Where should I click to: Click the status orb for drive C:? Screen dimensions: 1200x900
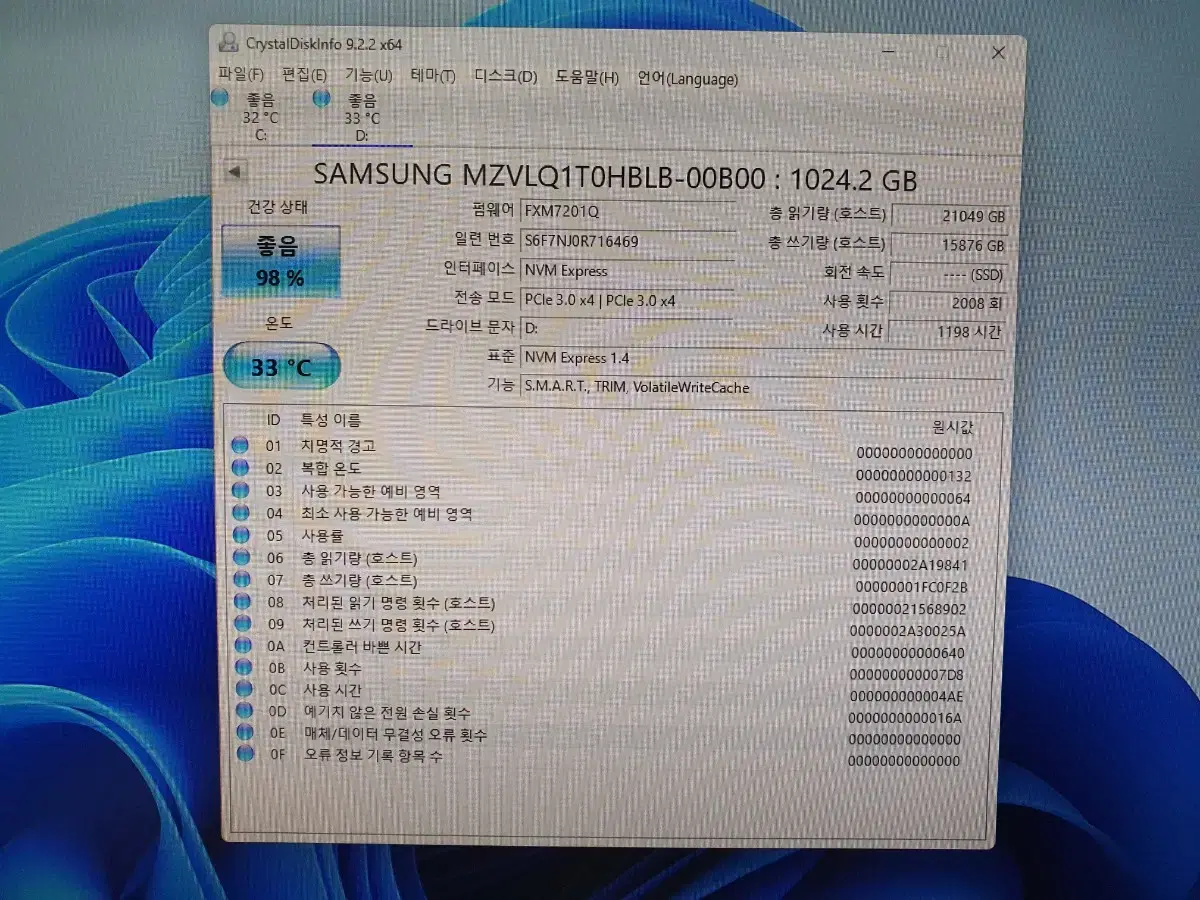point(220,98)
